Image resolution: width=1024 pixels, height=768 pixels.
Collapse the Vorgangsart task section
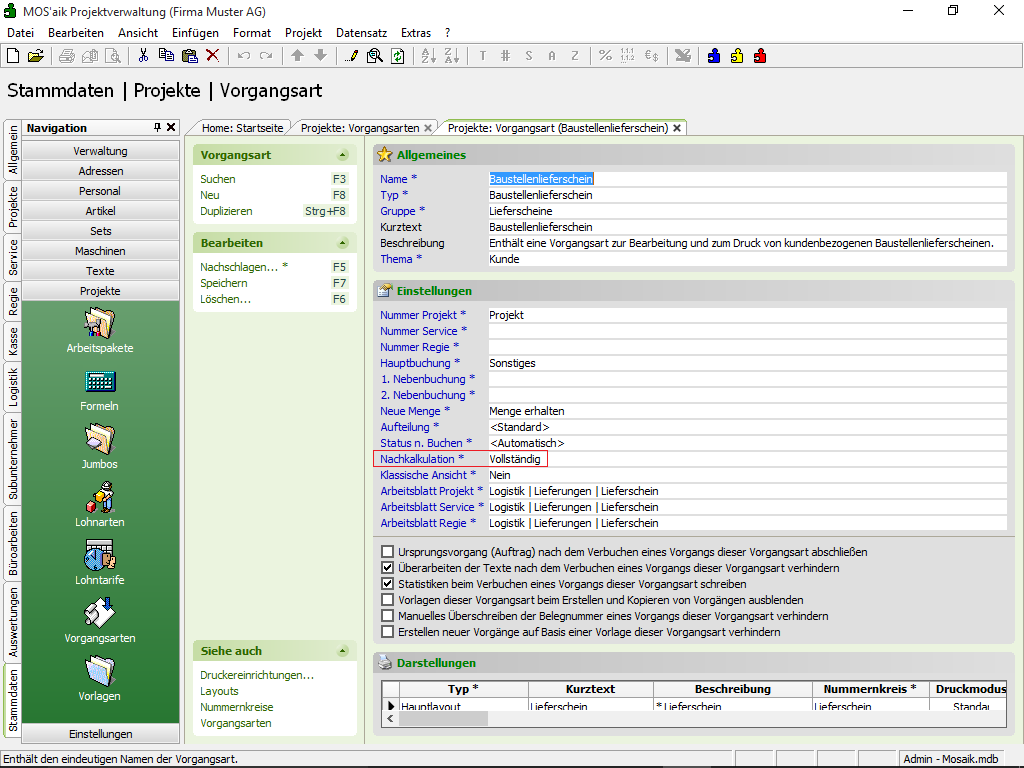[x=343, y=155]
